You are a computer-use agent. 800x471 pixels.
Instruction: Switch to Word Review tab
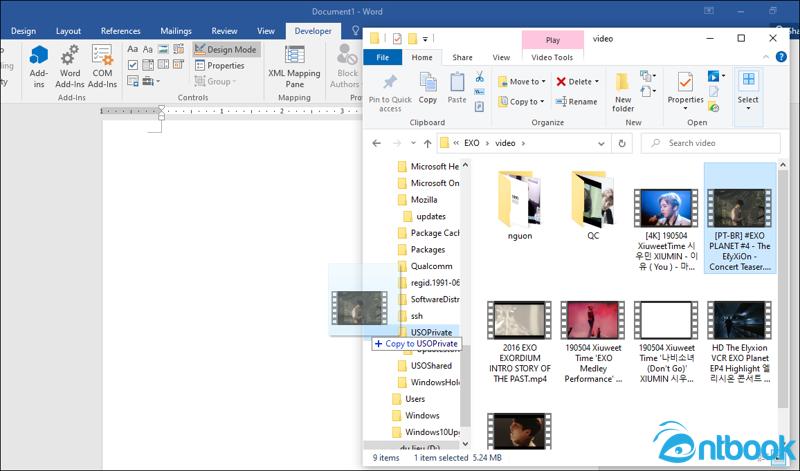pyautogui.click(x=224, y=31)
